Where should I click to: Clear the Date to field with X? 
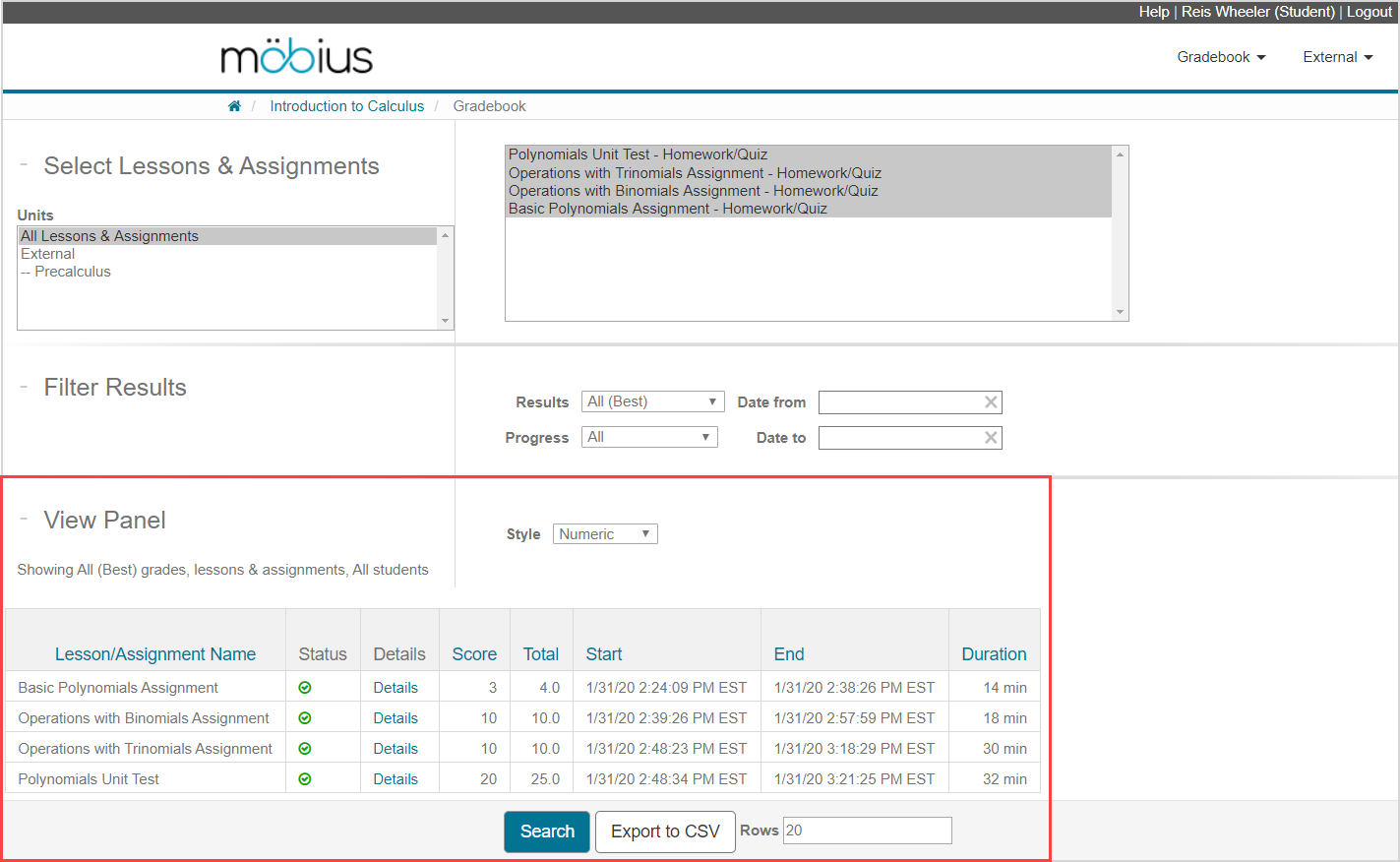tap(991, 438)
